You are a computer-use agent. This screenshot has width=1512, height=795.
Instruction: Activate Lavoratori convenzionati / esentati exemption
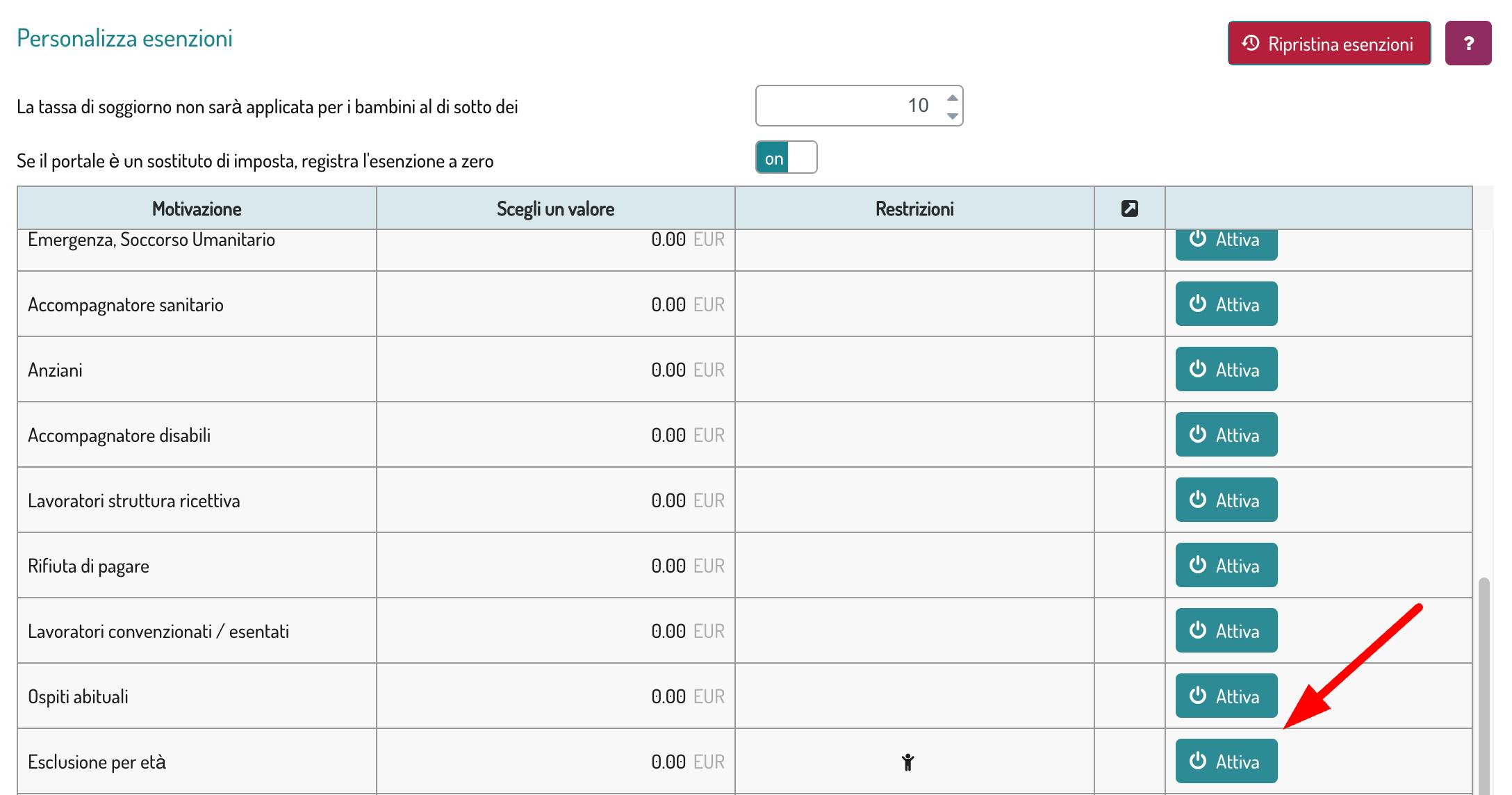[1226, 631]
